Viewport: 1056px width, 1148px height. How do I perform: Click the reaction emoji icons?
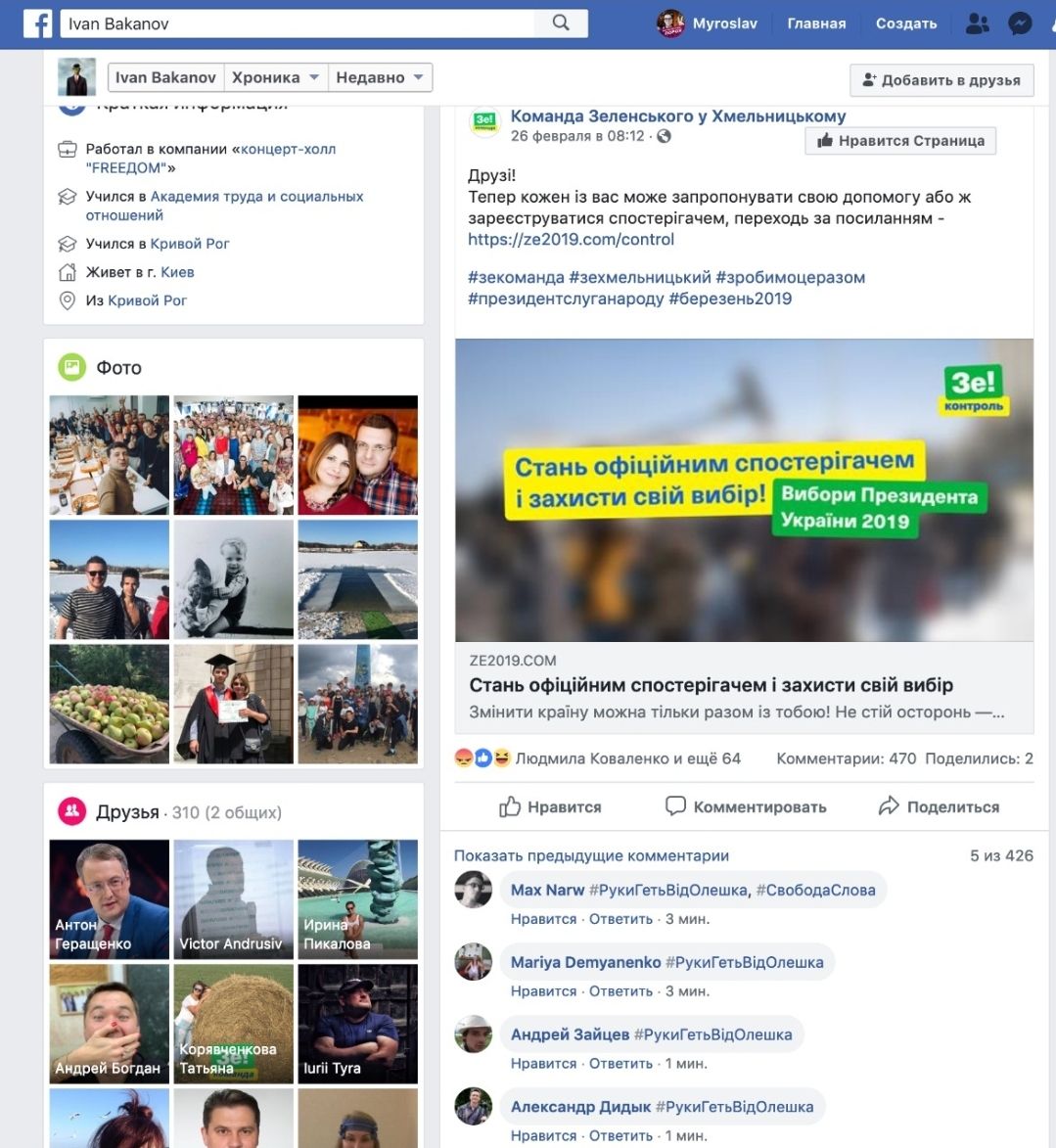pos(482,758)
